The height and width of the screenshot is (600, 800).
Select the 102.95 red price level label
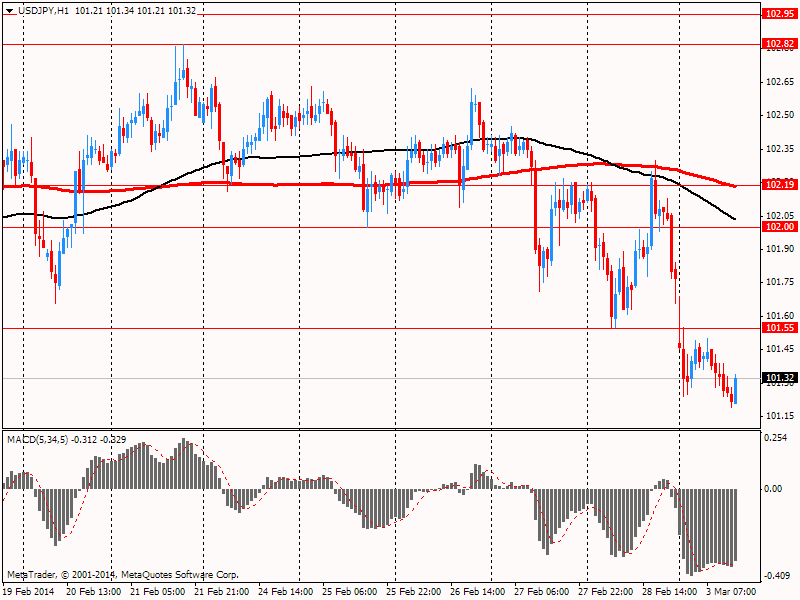[780, 14]
